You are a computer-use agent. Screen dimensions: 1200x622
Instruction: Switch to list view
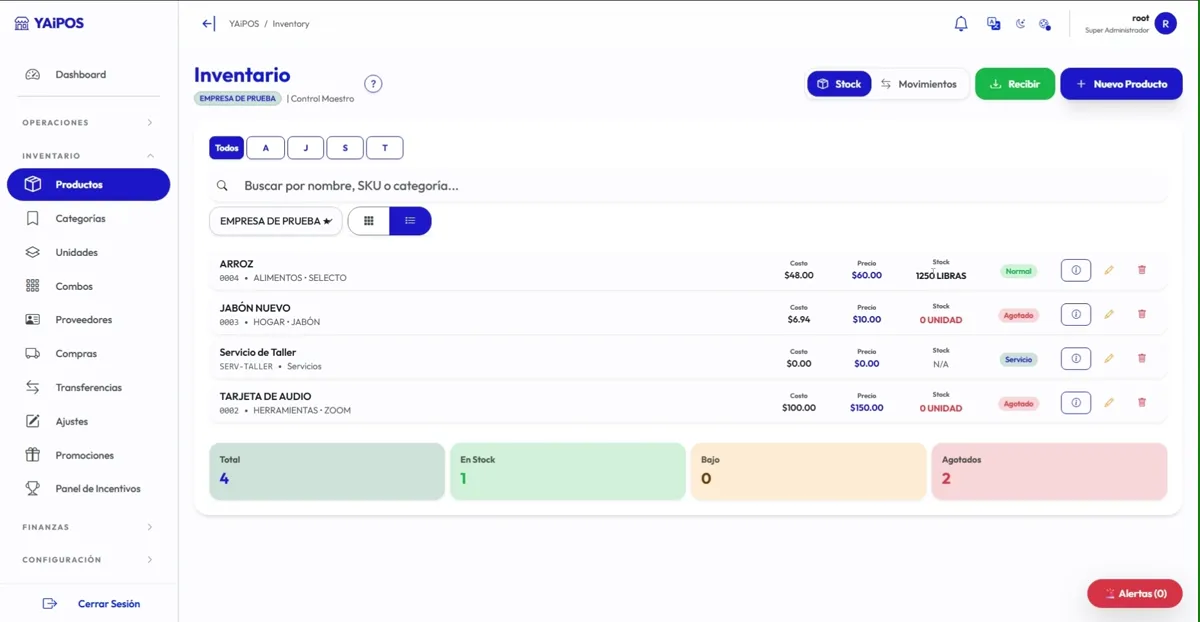410,221
